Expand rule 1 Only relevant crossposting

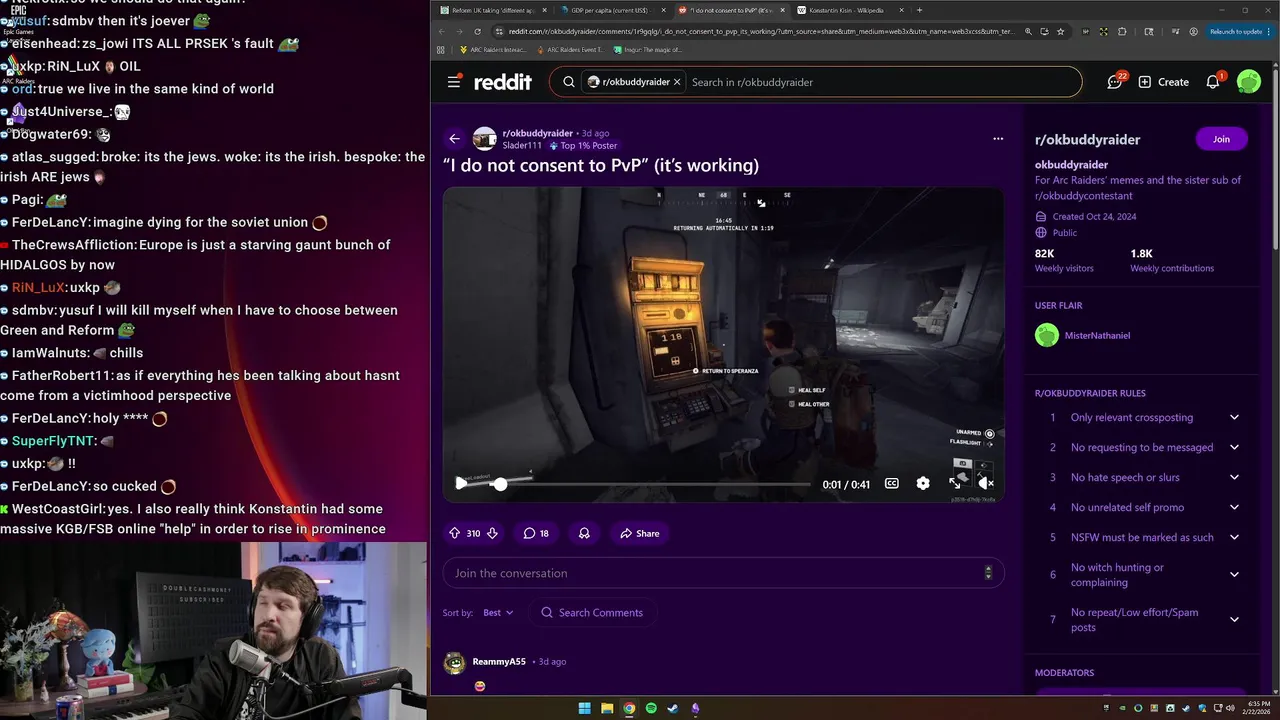coord(1234,417)
